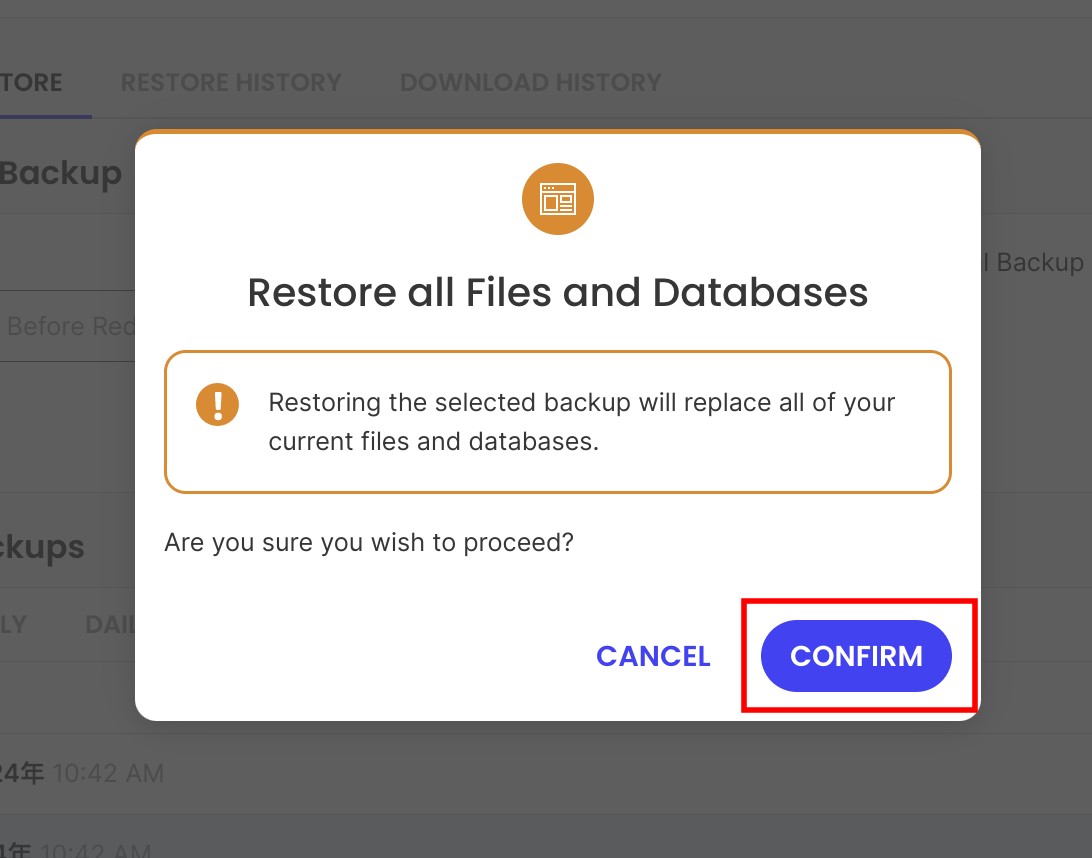Image resolution: width=1092 pixels, height=858 pixels.
Task: Click the 'Backup' heading on the left
Action: pos(60,173)
